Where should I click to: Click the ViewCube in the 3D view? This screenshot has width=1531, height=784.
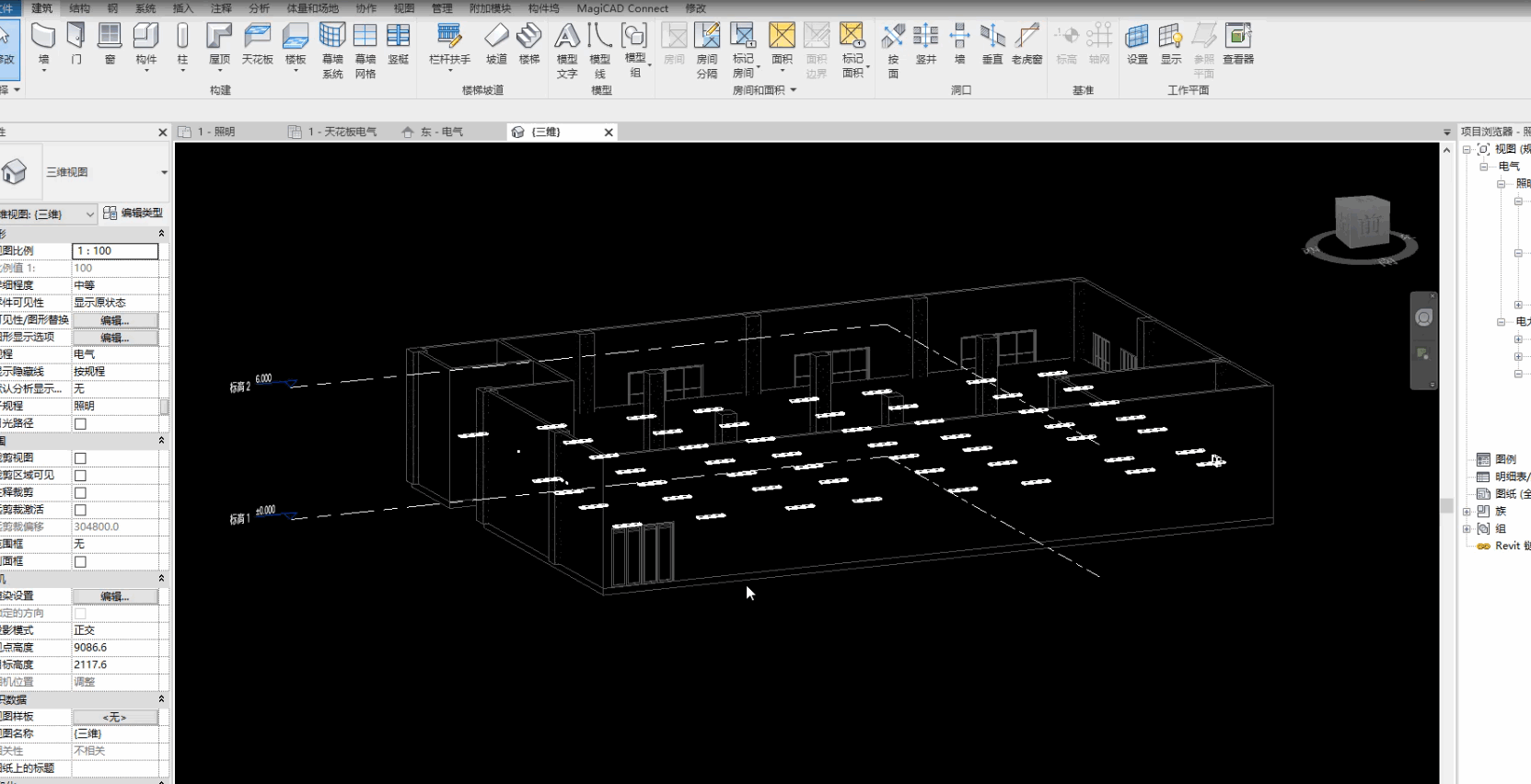click(1362, 224)
